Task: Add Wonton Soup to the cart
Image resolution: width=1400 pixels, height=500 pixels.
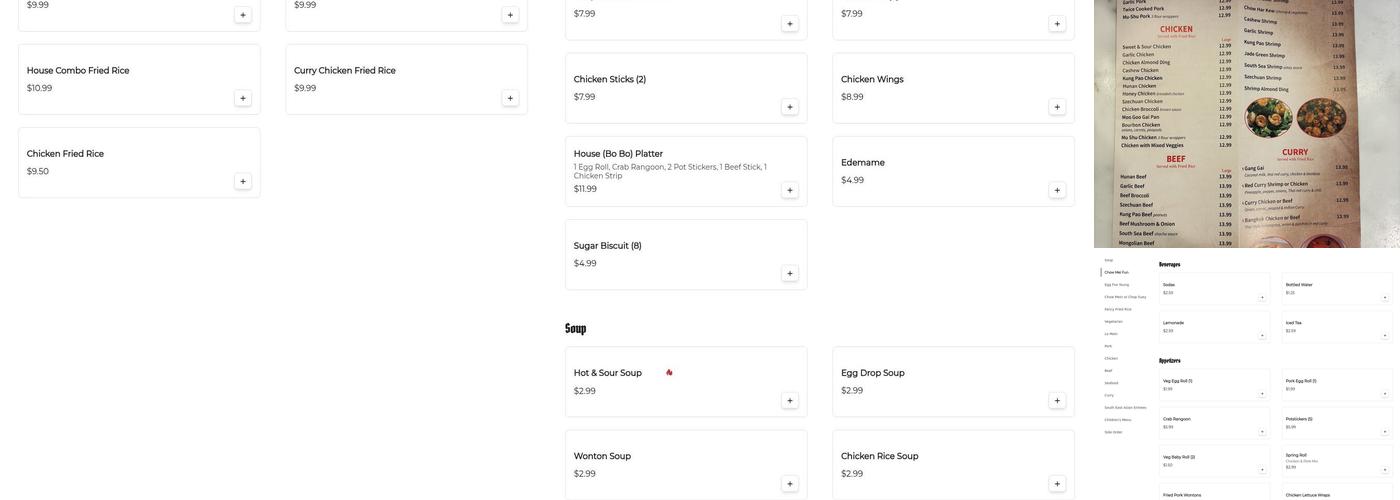Action: [x=790, y=484]
